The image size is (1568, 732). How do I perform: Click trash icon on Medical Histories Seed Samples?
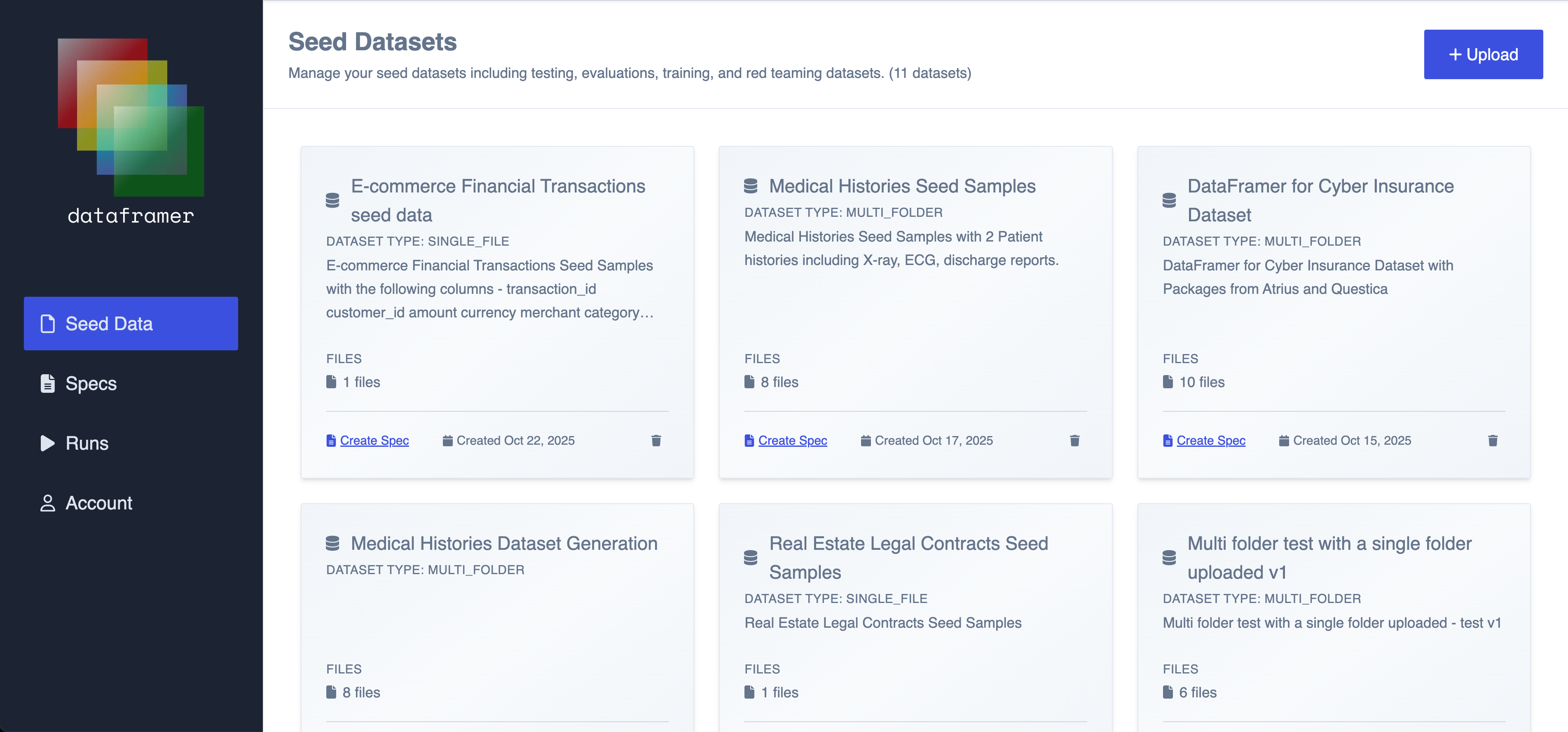pyautogui.click(x=1074, y=440)
